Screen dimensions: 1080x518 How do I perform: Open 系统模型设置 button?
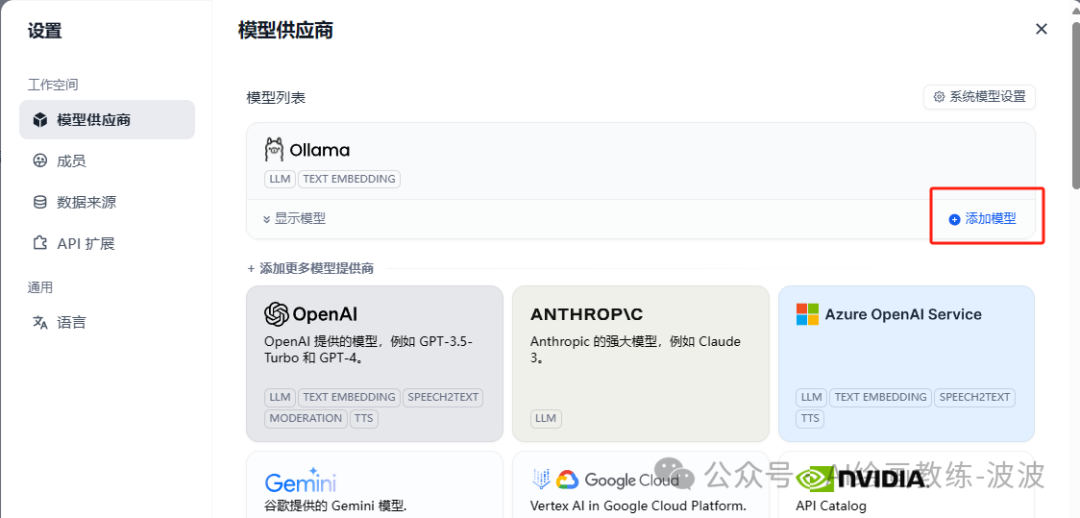click(979, 97)
